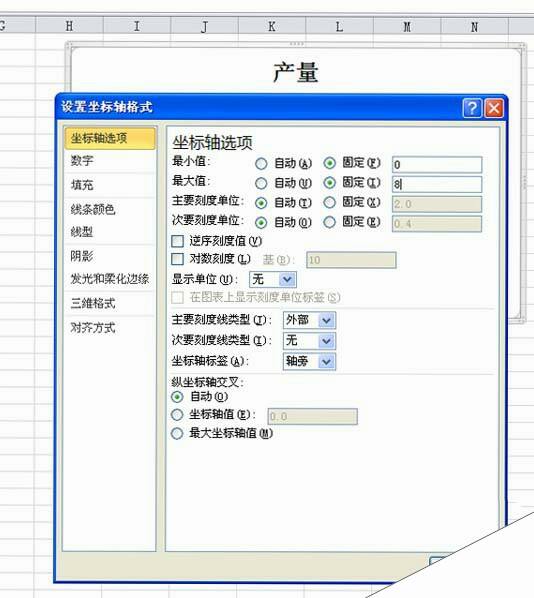Click the 最大值 input field
This screenshot has height=598, width=534.
437,185
